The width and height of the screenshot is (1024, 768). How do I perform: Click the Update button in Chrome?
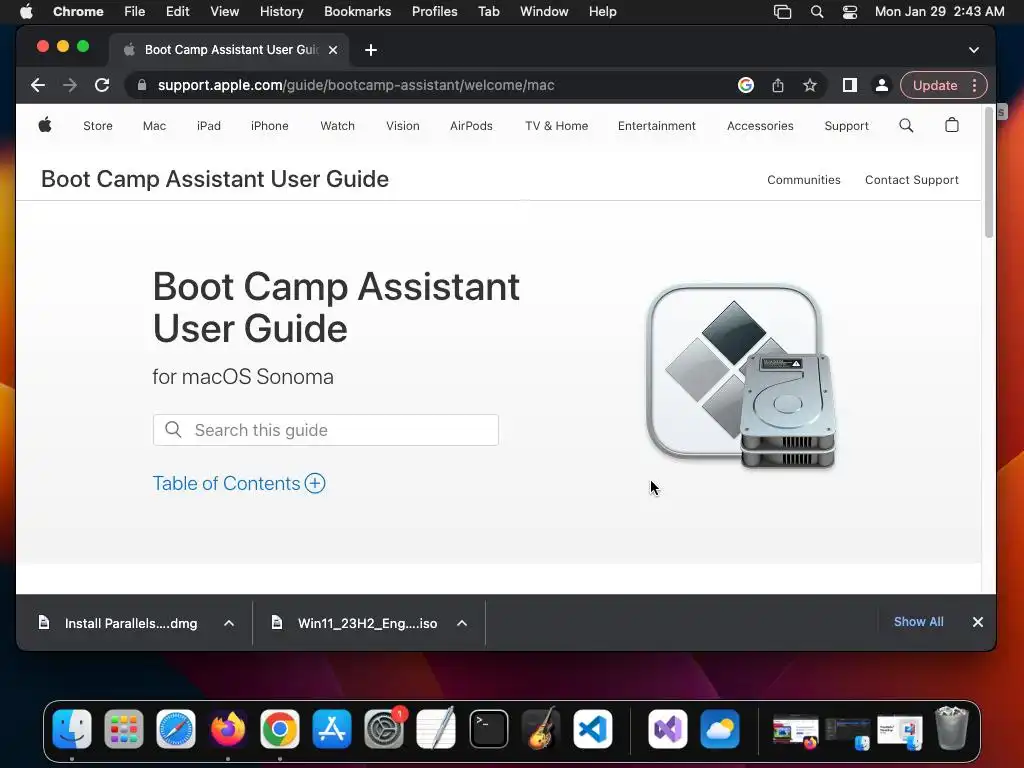(935, 85)
